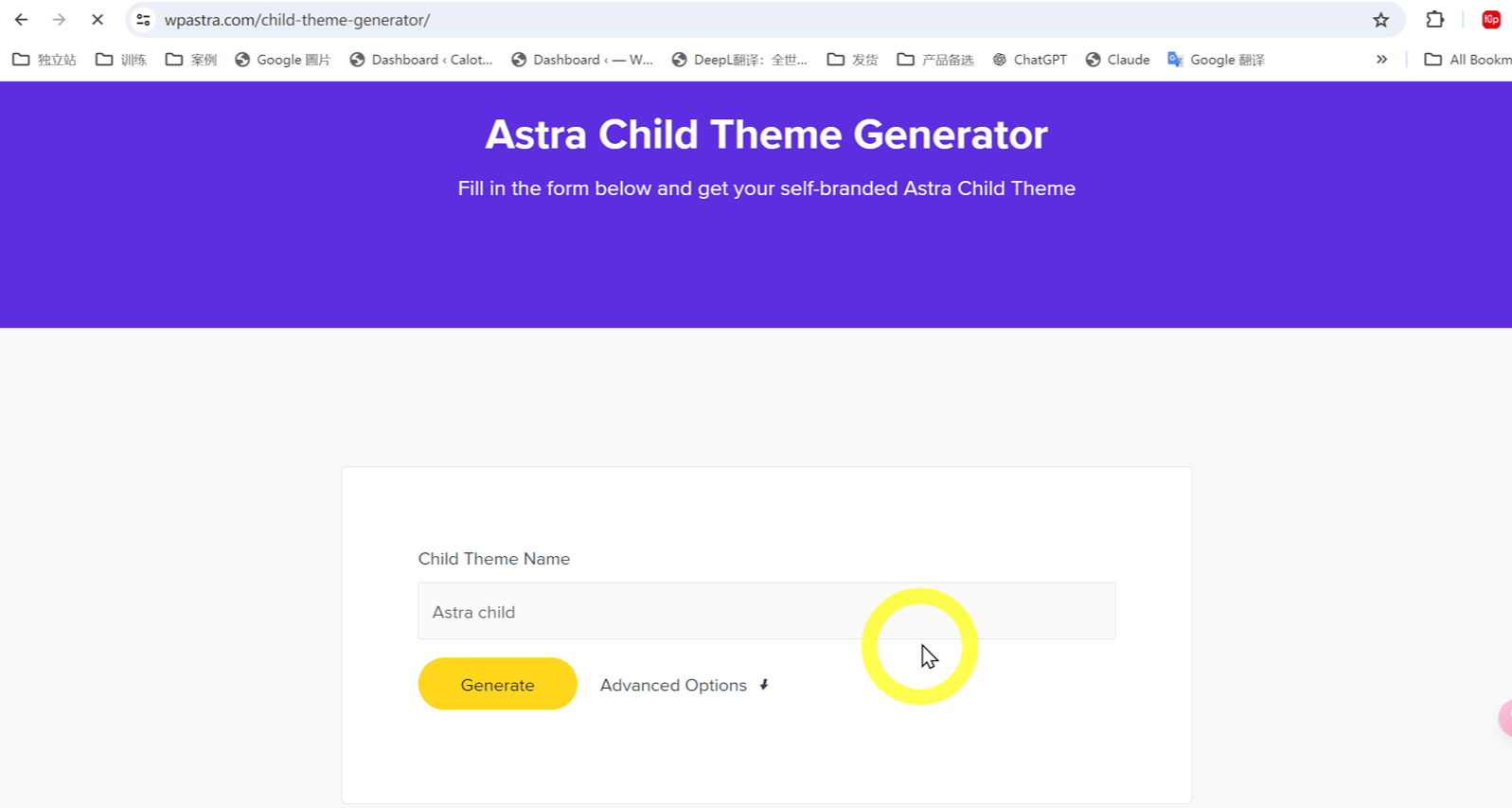Click the pink floating widget at right edge
Viewport: 1512px width, 808px height.
(1505, 718)
